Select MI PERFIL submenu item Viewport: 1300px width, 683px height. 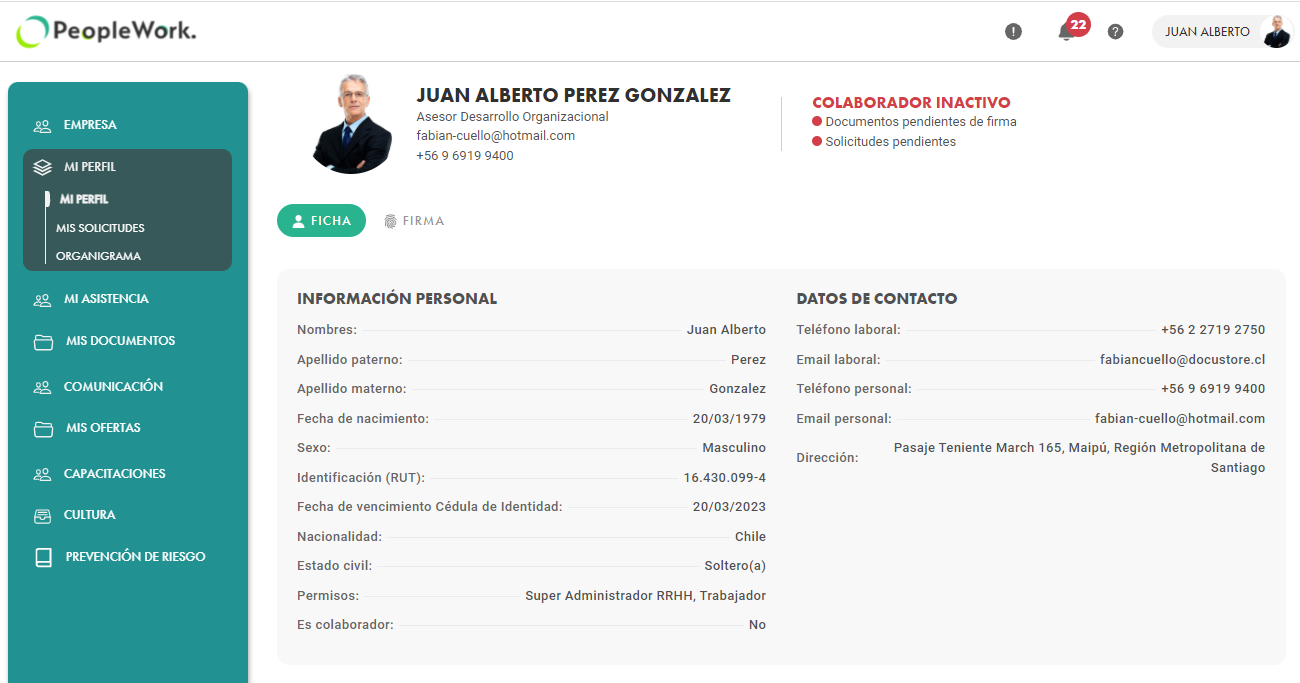coord(84,199)
